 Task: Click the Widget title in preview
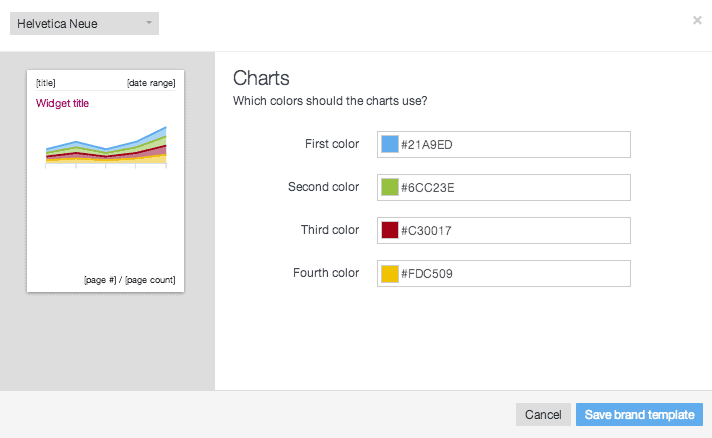(x=62, y=103)
